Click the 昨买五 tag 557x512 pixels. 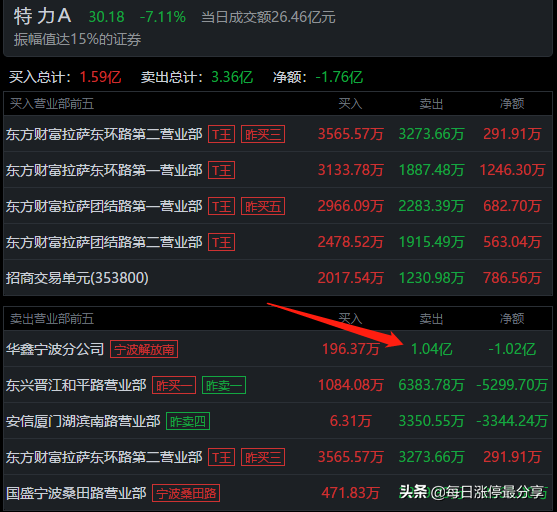click(x=263, y=206)
